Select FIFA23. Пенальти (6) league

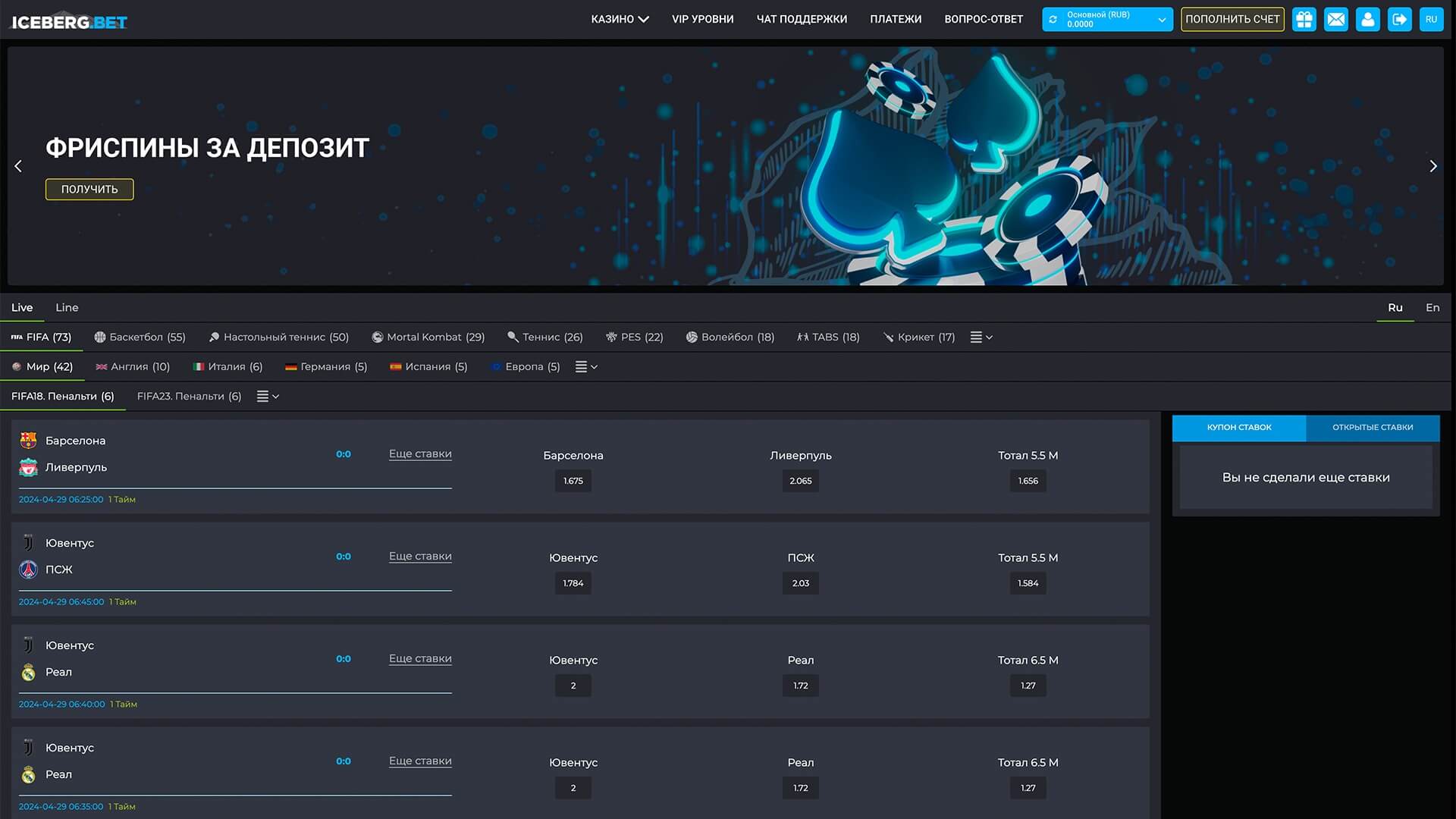click(189, 397)
